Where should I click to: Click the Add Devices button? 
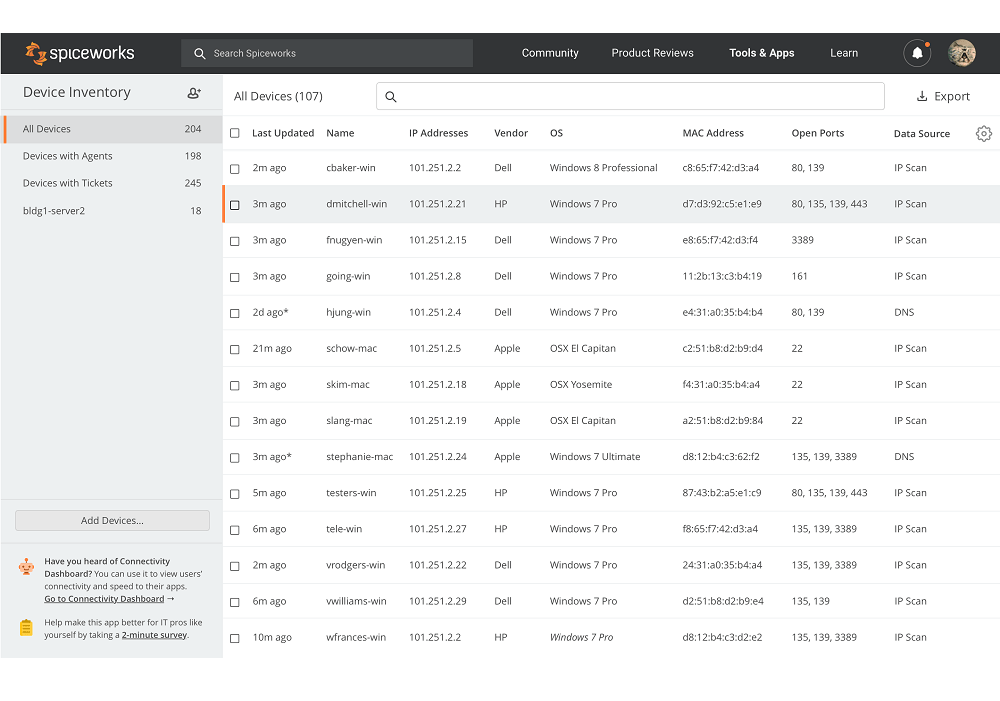111,520
